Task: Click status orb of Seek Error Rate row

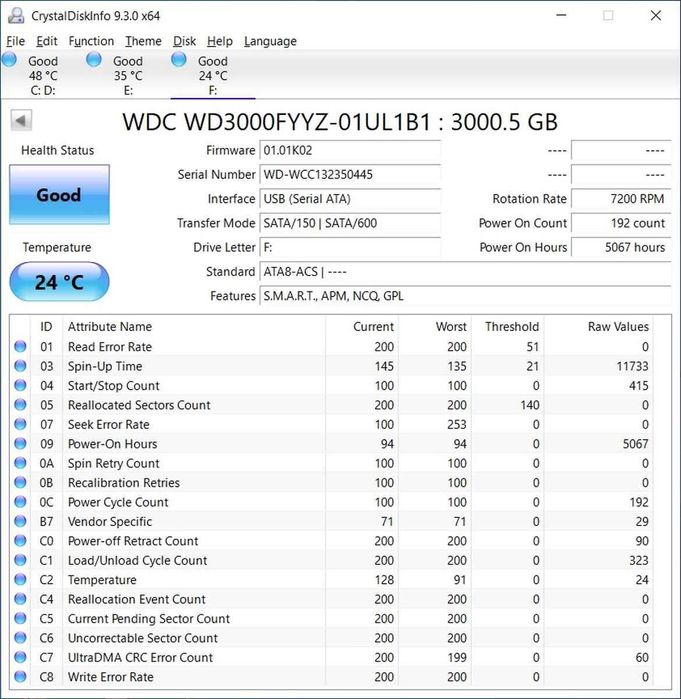Action: pos(20,424)
